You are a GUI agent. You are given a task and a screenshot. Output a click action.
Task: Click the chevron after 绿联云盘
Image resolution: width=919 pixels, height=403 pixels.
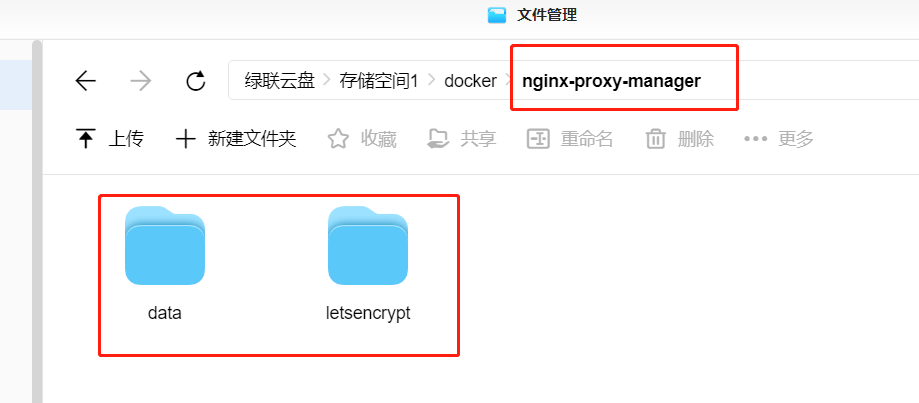click(x=327, y=80)
